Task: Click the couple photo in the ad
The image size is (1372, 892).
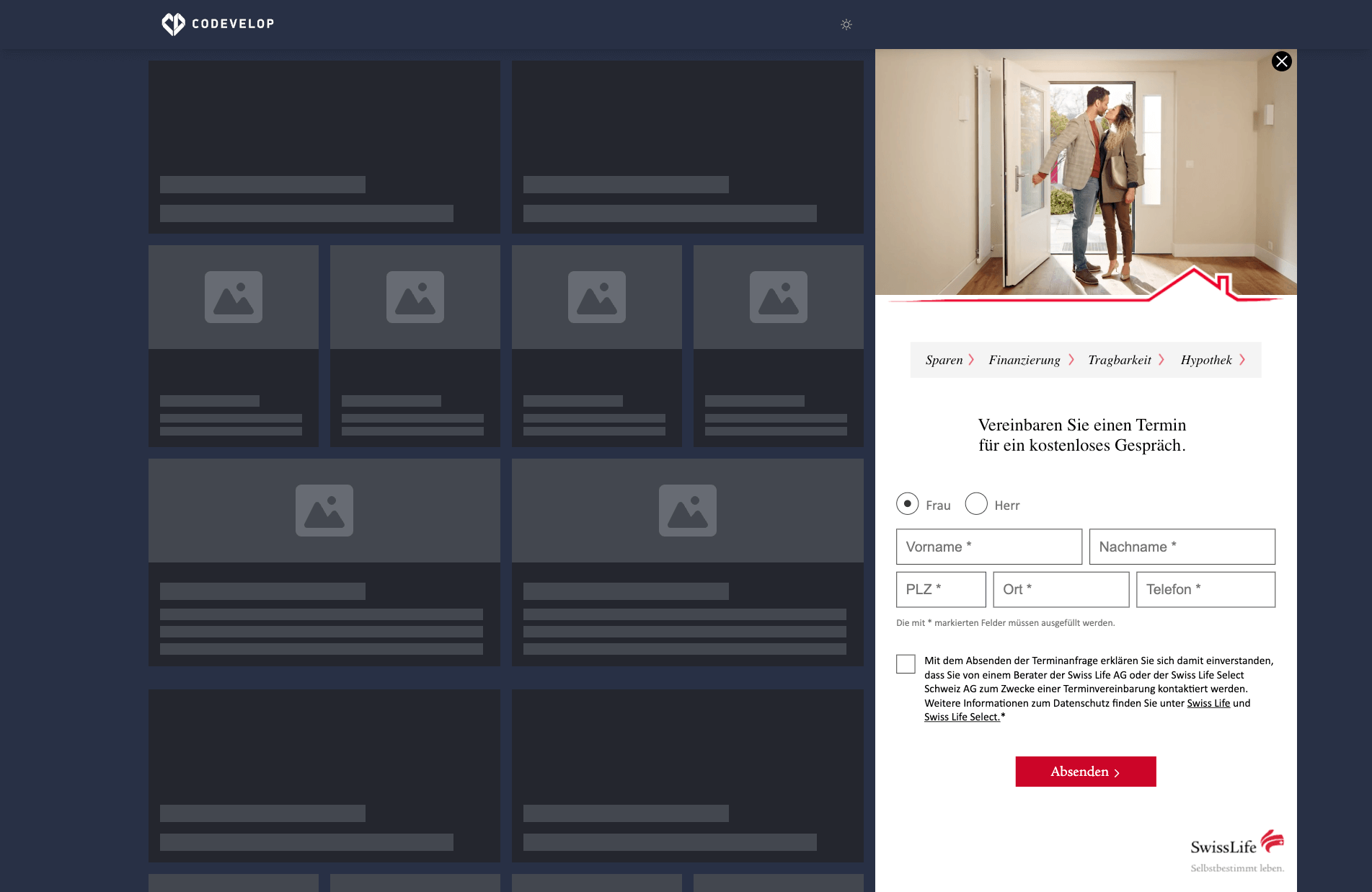Action: pyautogui.click(x=1086, y=173)
